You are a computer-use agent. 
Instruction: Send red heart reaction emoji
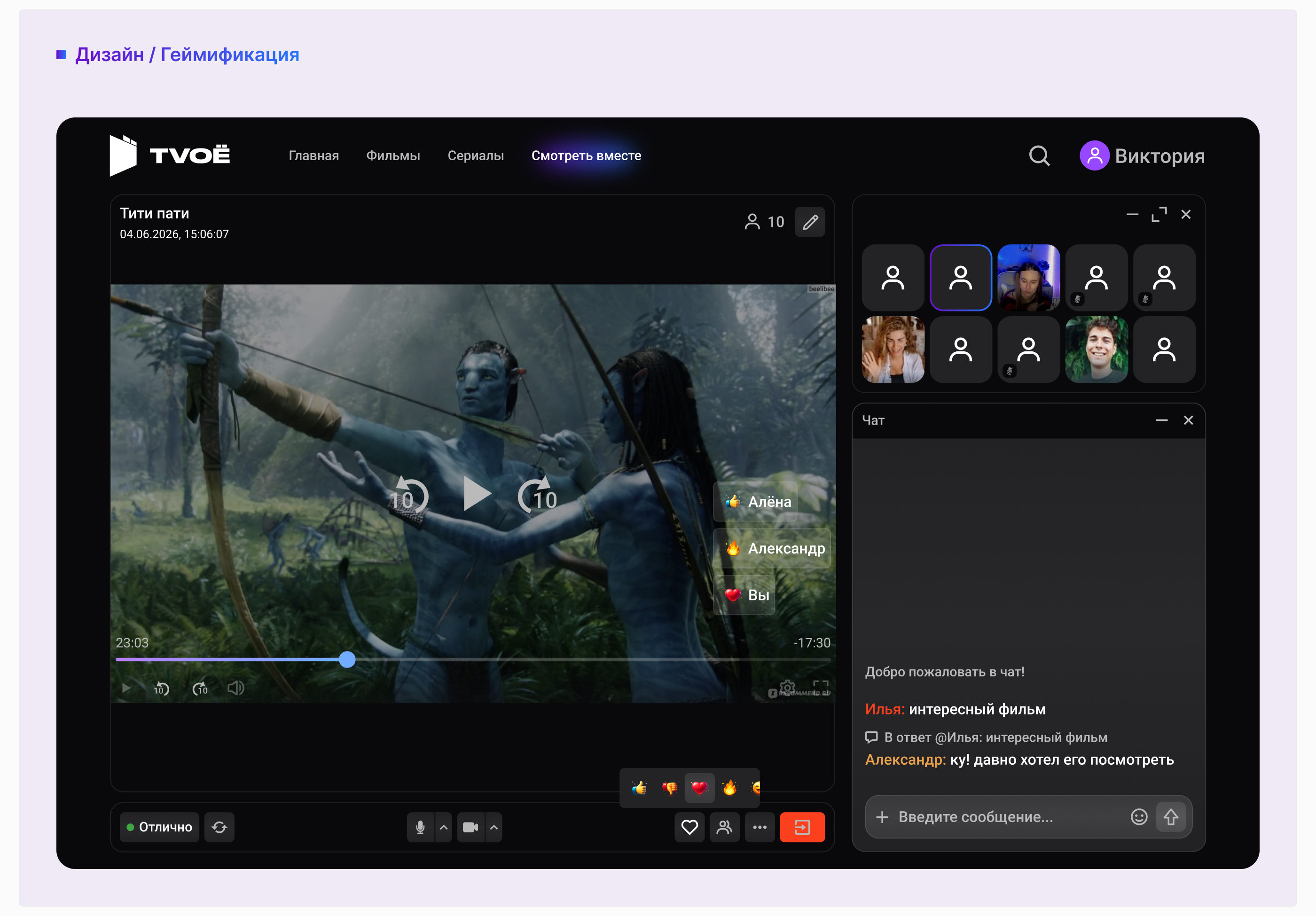[x=699, y=788]
